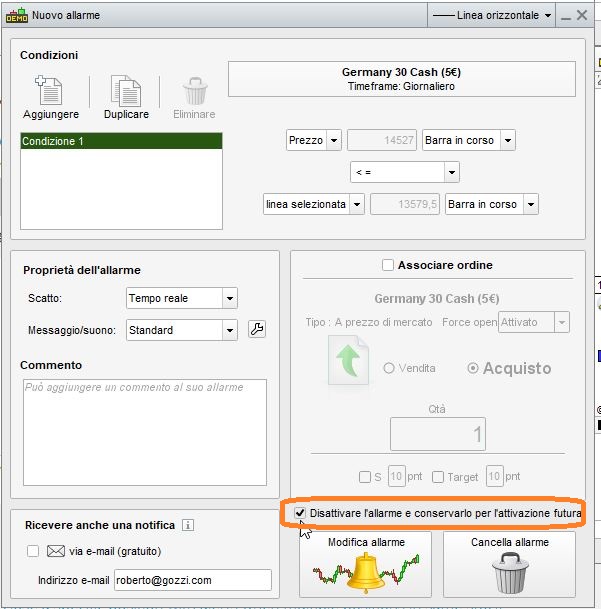This screenshot has height=609, width=601.
Task: Click the Tipo : A prezzo di mercato text
Action: click(x=369, y=322)
